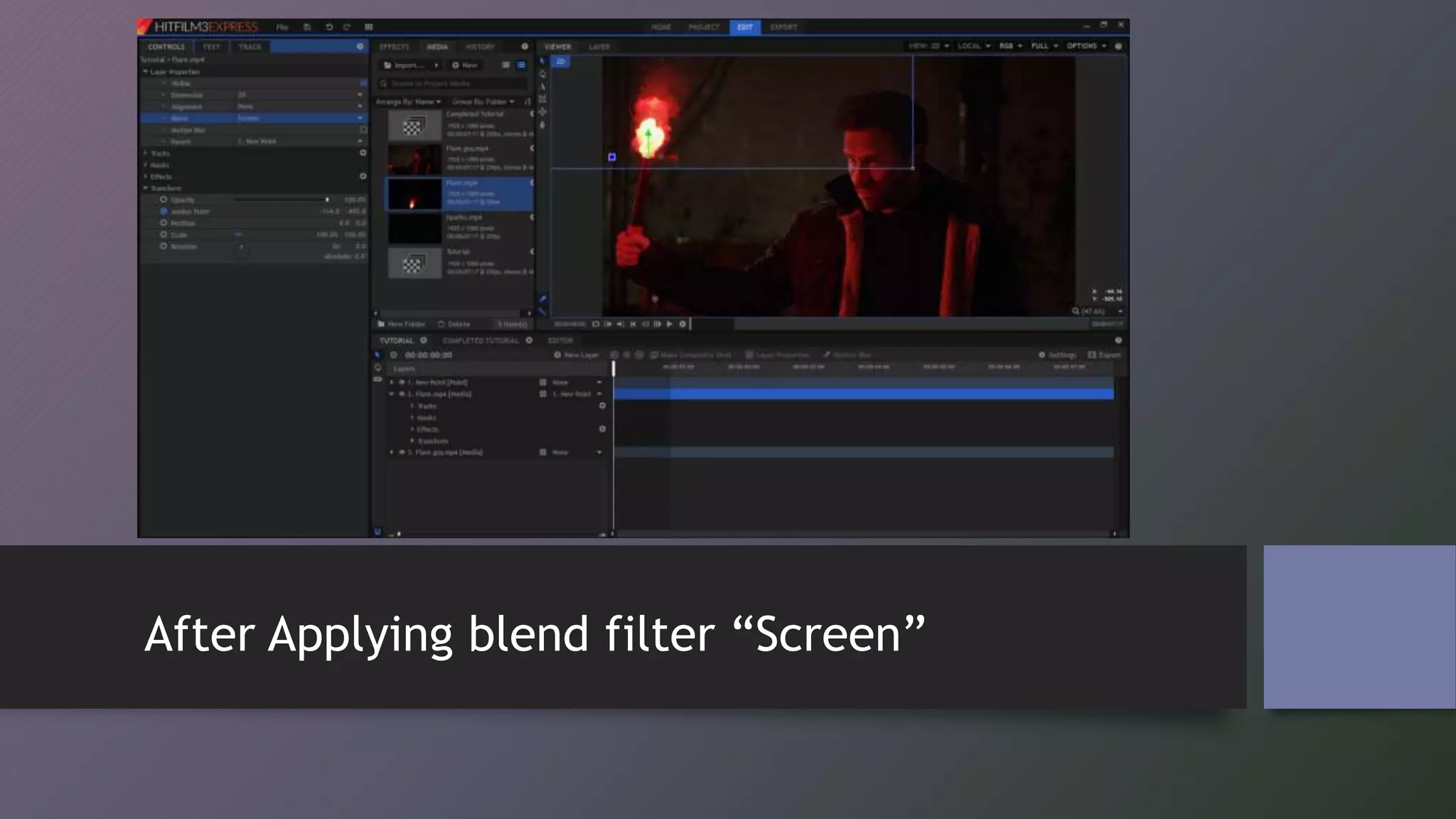The image size is (1456, 819).
Task: Toggle the Motion Blur checkbox in controls
Action: [363, 130]
